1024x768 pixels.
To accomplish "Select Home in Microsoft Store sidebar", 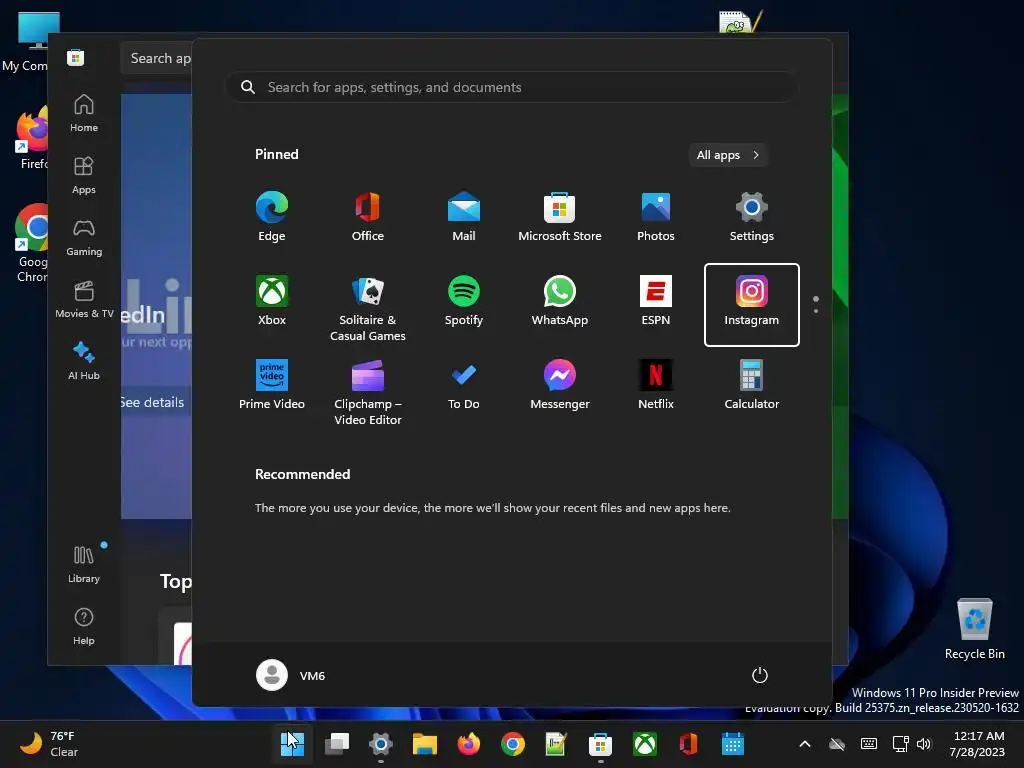I will point(84,113).
